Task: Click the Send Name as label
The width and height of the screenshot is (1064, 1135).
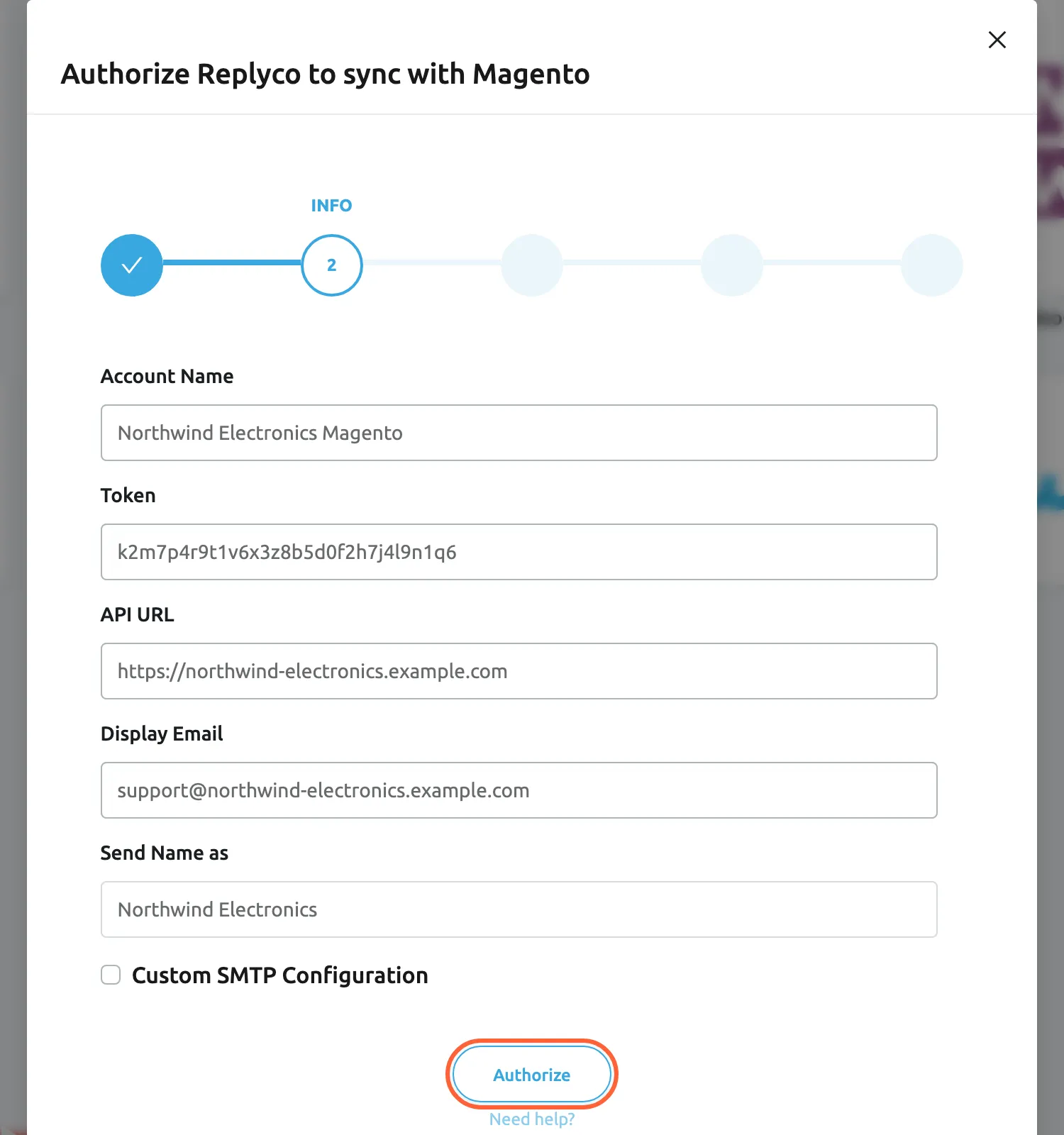Action: tap(165, 853)
